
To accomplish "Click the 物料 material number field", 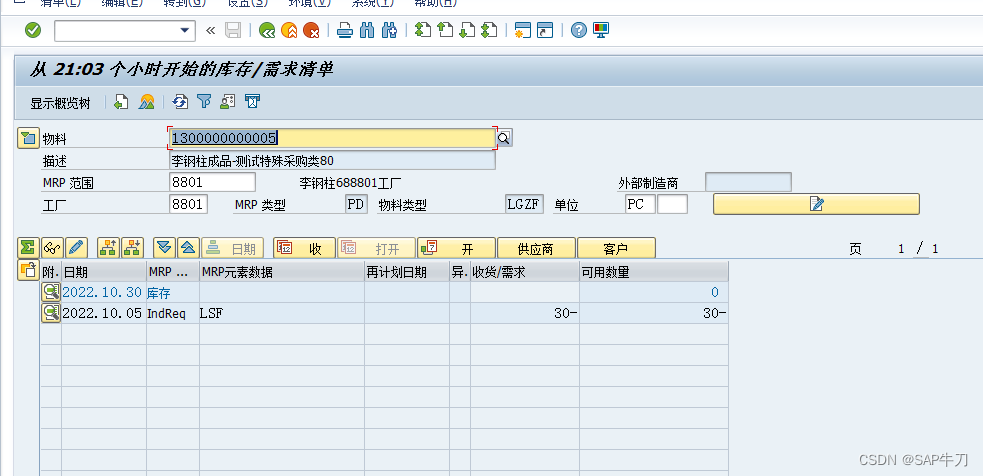I will [x=332, y=139].
